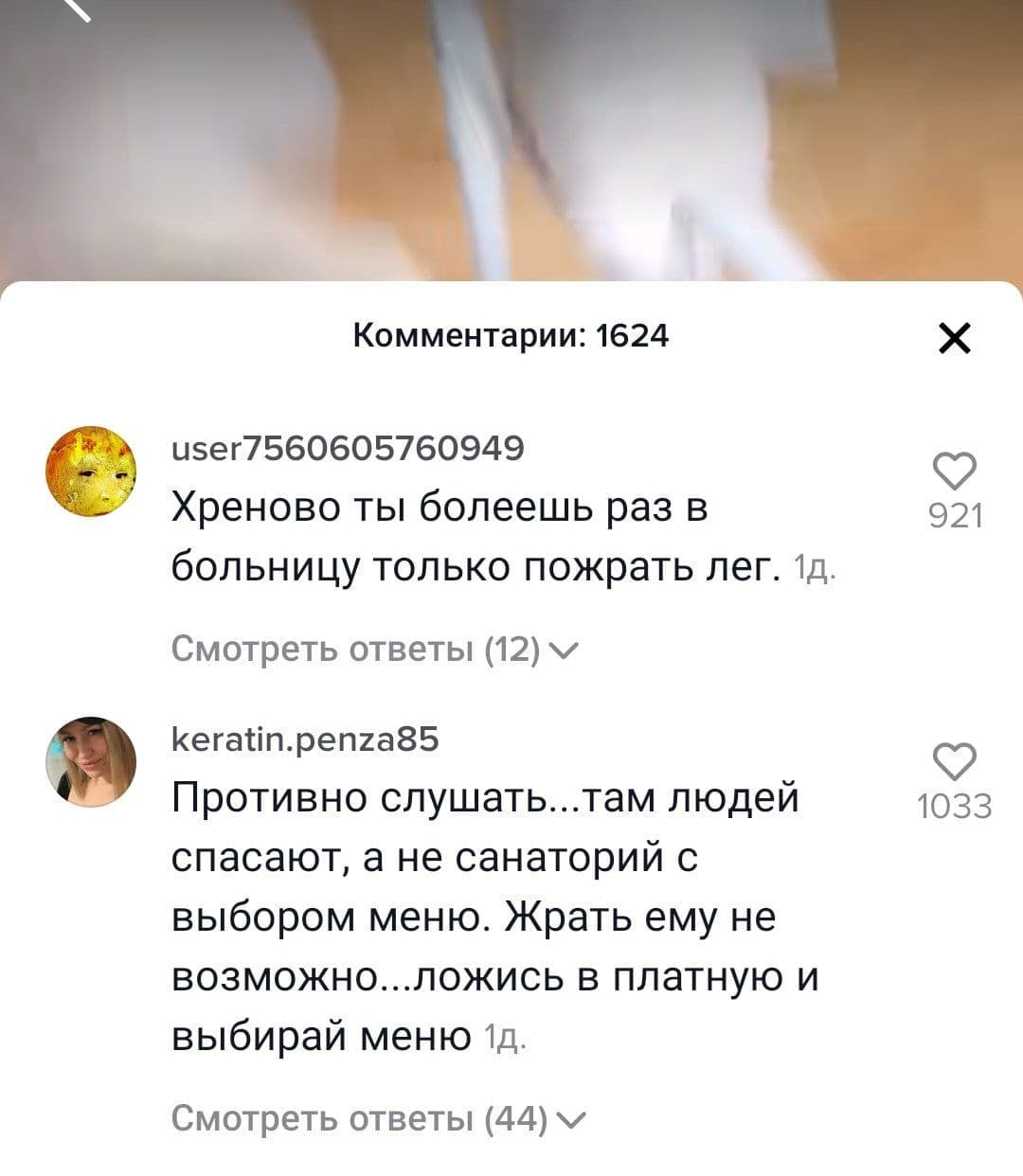Like the comment by user7560605760949
This screenshot has width=1023, height=1176.
(x=955, y=470)
